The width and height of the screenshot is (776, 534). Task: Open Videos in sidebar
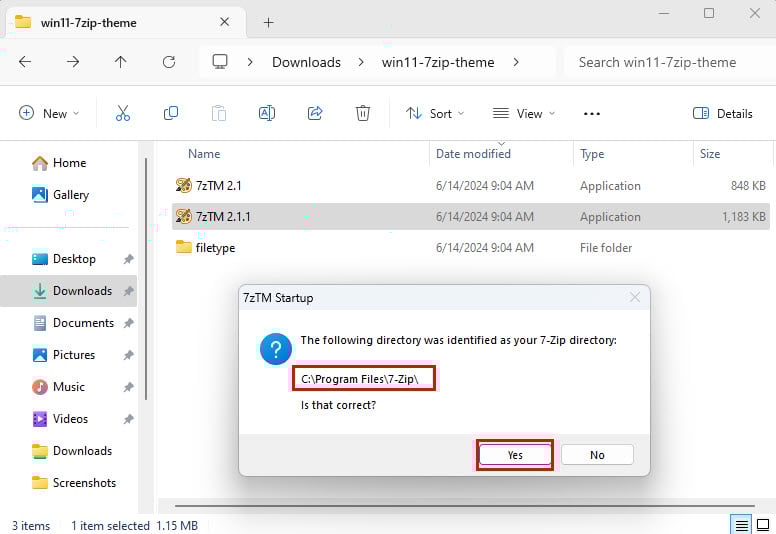pyautogui.click(x=68, y=419)
